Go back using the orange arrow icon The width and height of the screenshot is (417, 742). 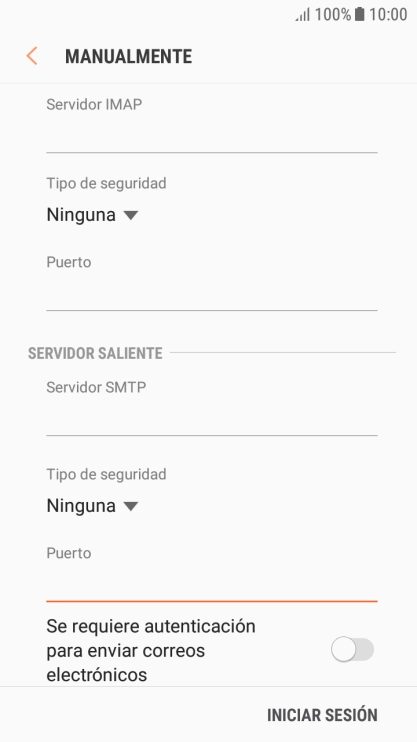[x=32, y=56]
